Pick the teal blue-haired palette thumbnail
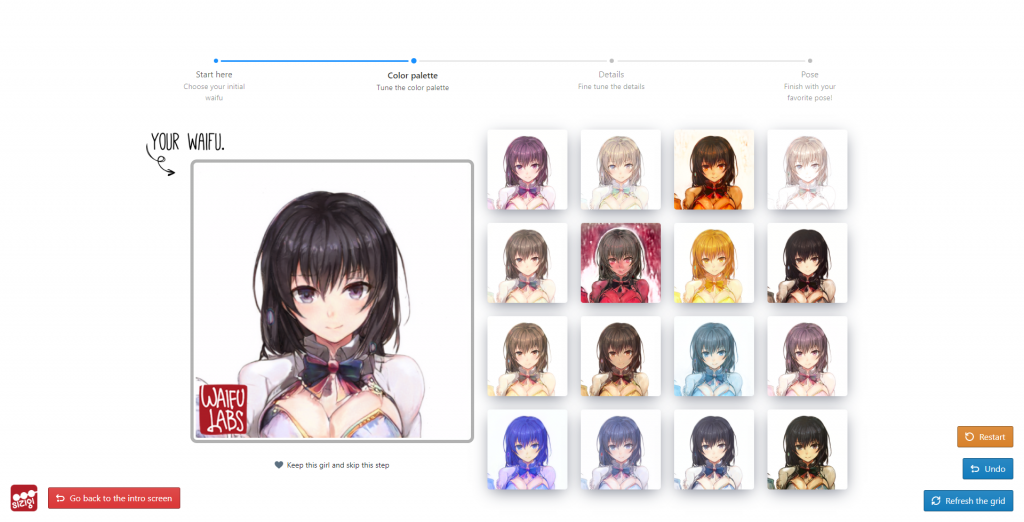Image resolution: width=1024 pixels, height=522 pixels. (x=714, y=356)
